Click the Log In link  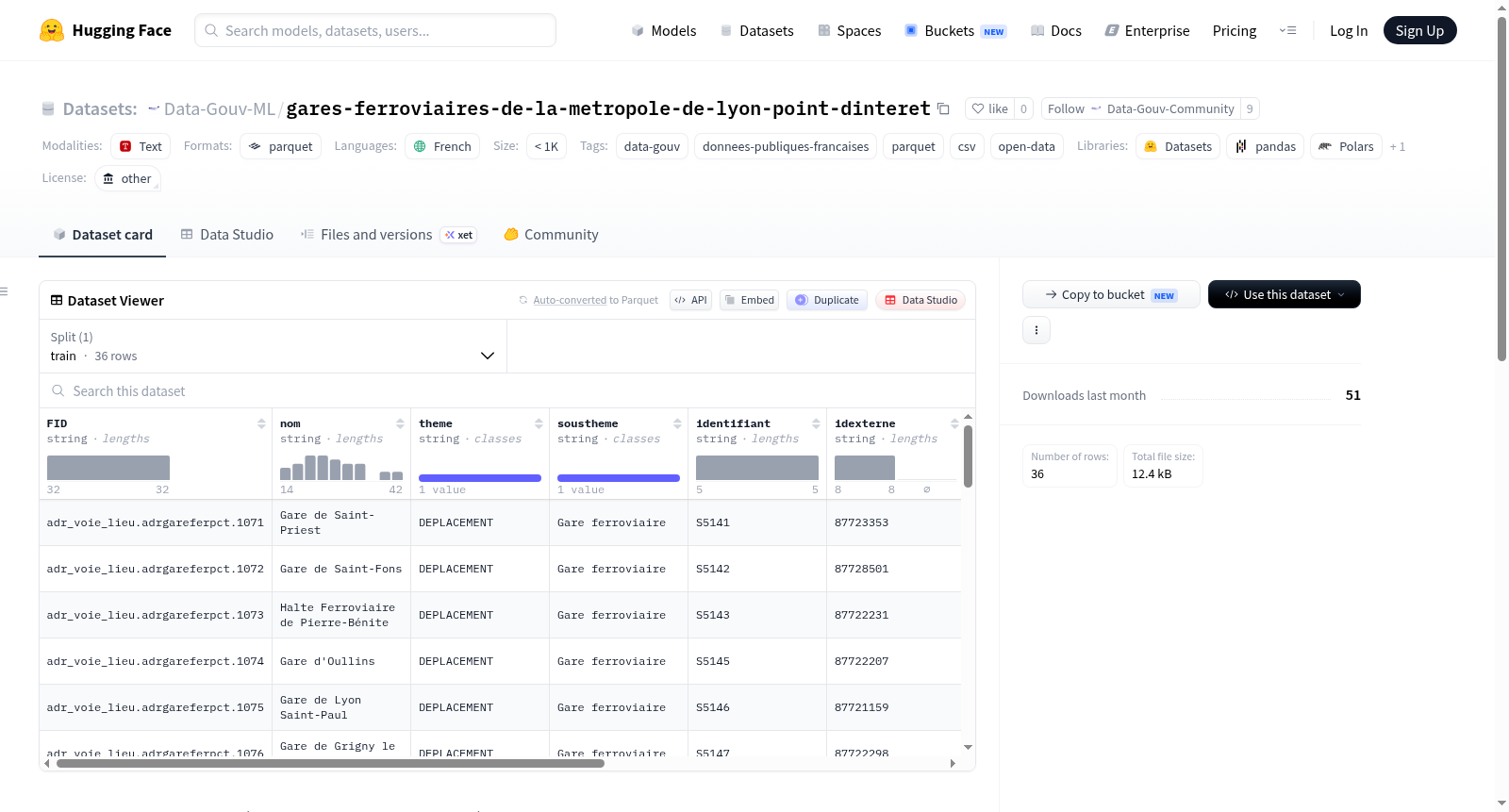coord(1349,30)
